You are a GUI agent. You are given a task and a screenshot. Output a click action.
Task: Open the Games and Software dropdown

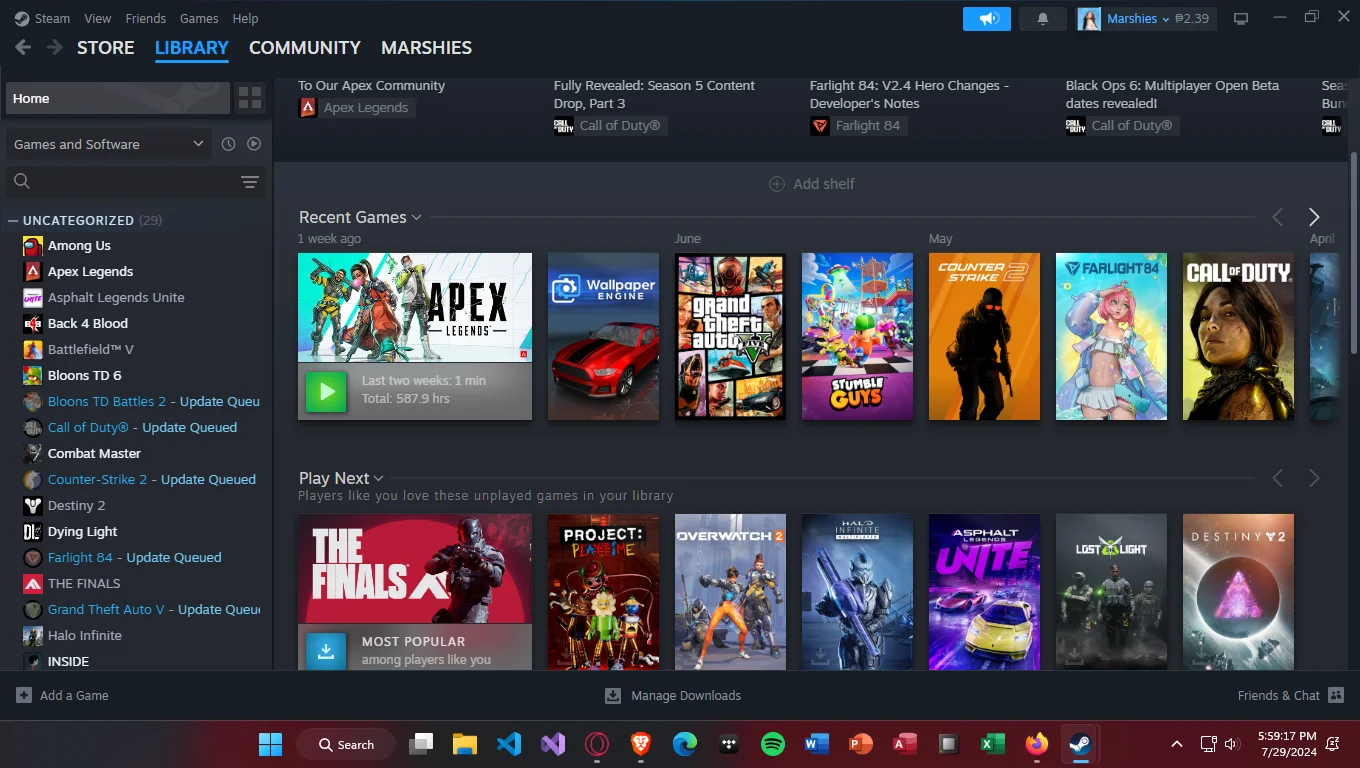tap(109, 144)
